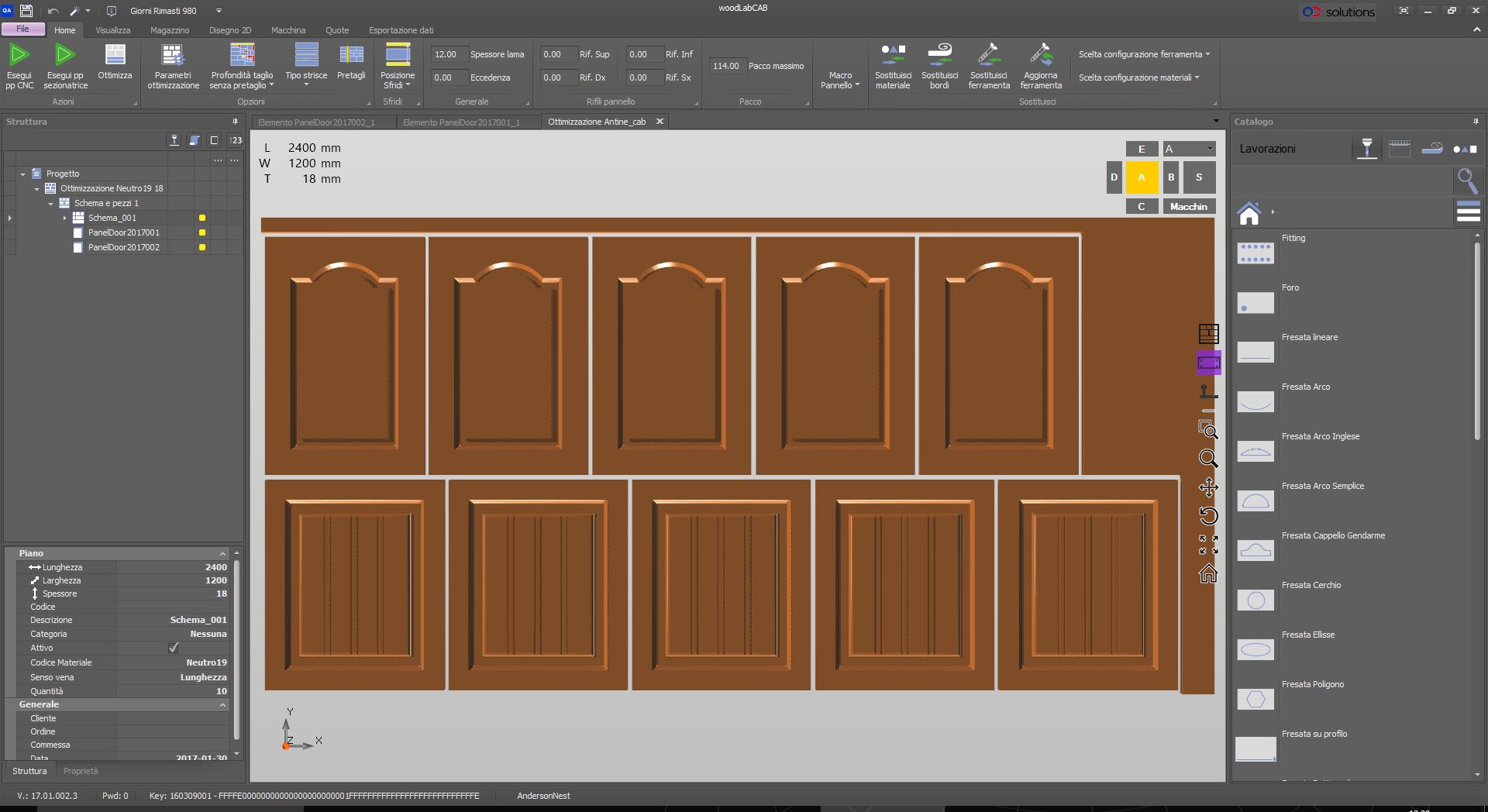Screen dimensions: 1488x812
Task: Click the magnifier zoom tool in viewport
Action: click(x=1208, y=459)
